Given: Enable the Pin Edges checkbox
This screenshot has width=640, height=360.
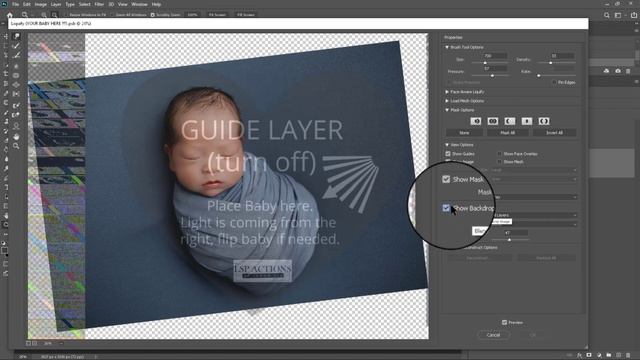Looking at the screenshot, I should [554, 82].
